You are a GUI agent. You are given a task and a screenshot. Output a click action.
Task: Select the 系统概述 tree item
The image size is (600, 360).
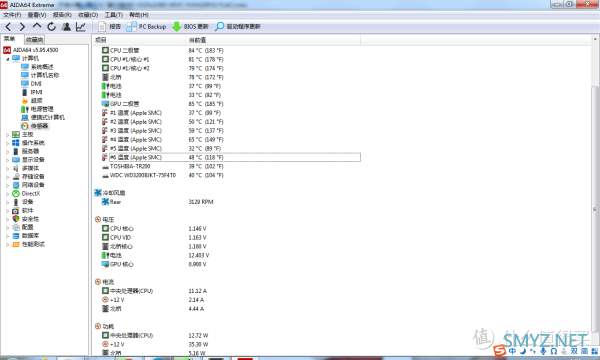(37, 67)
